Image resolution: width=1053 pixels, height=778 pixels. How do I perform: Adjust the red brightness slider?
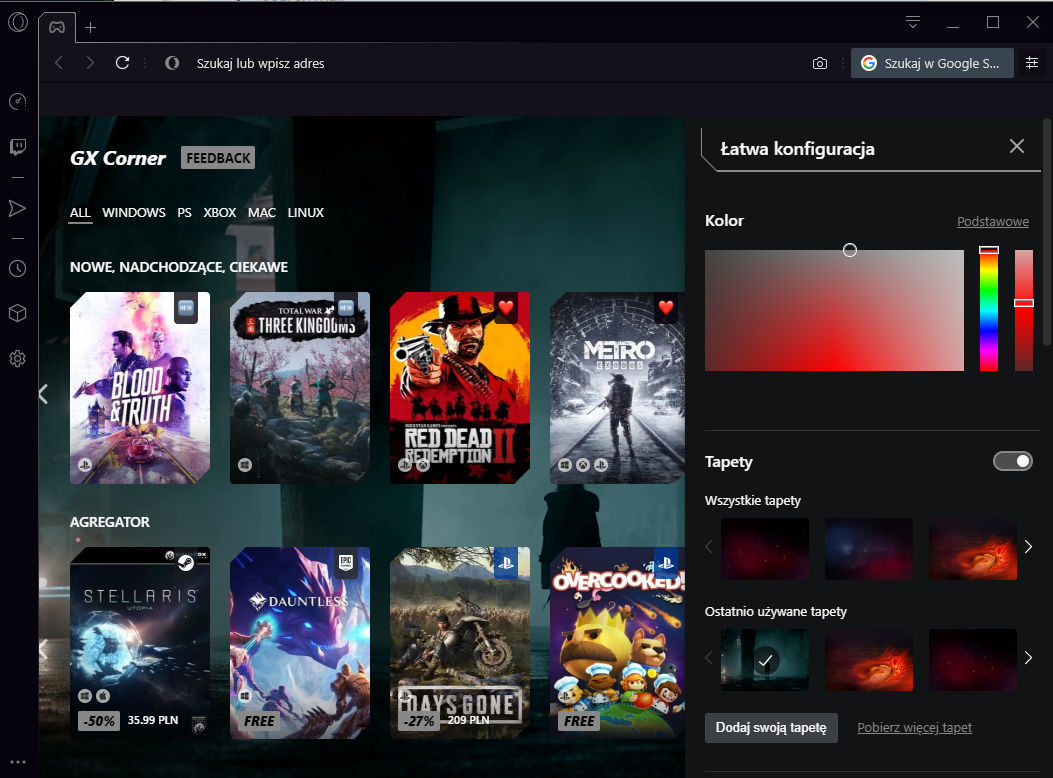[1023, 310]
